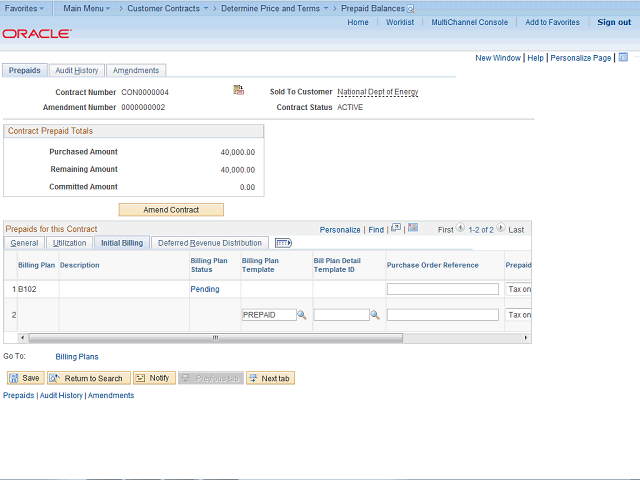Open the page settings icon after Personalize Page
This screenshot has height=480, width=640.
(x=623, y=57)
